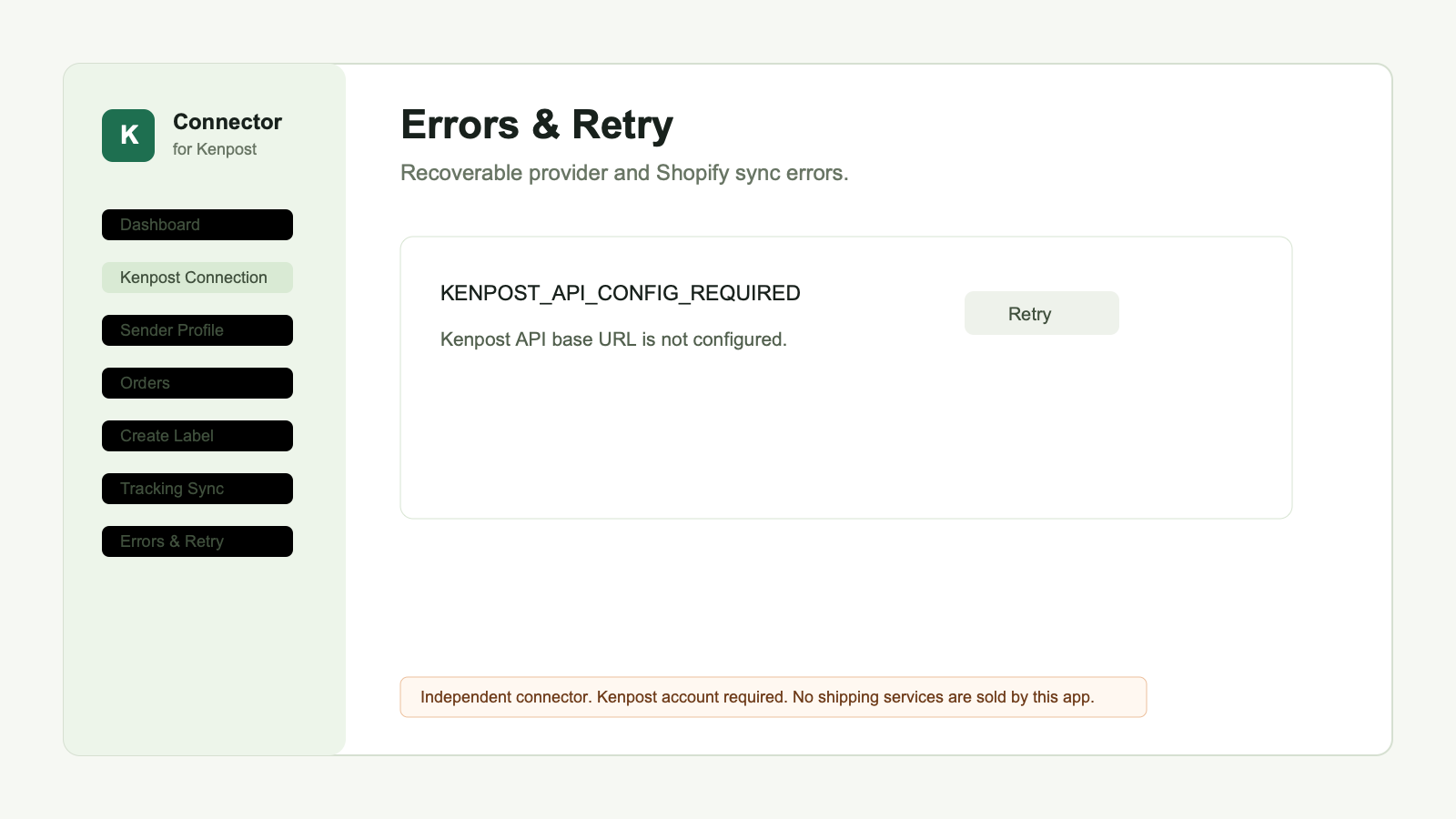This screenshot has height=819, width=1456.
Task: Click the green K logo icon
Action: coord(128,136)
